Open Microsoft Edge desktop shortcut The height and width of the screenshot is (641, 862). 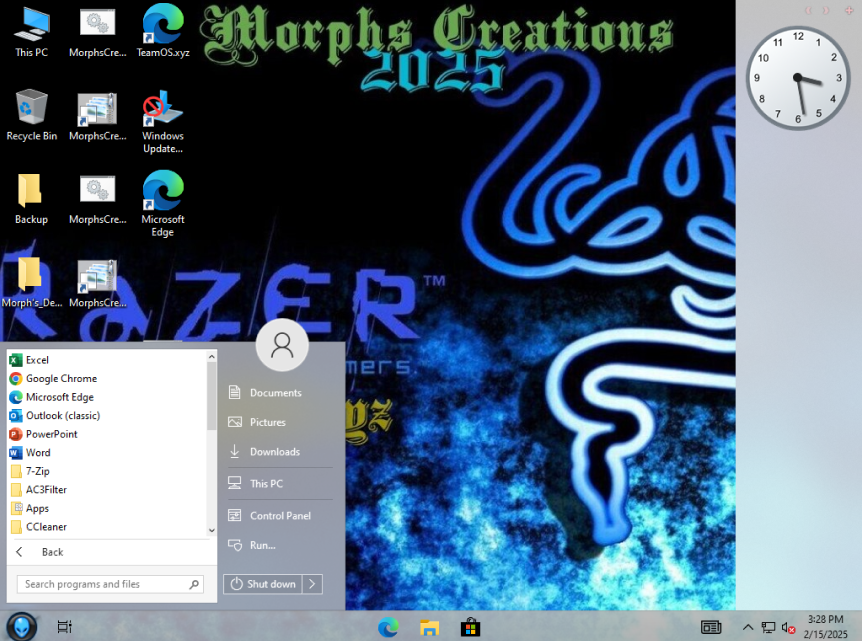163,204
